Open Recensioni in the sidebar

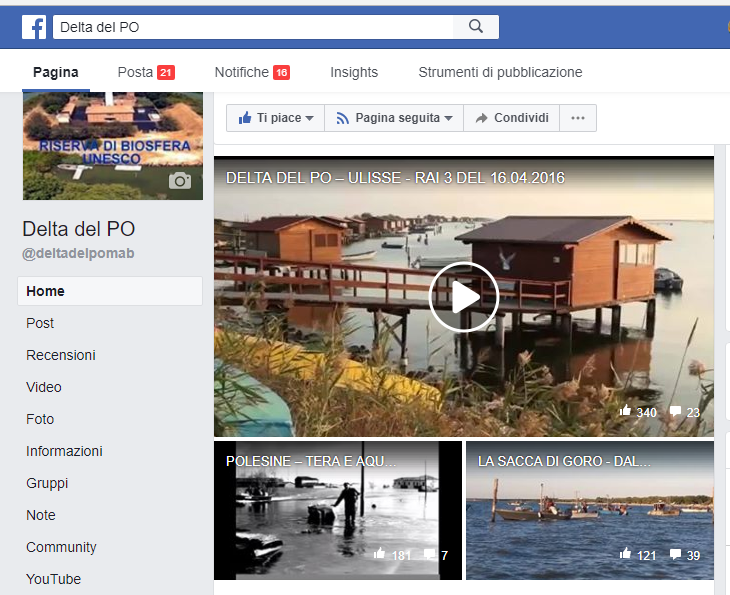coord(61,355)
